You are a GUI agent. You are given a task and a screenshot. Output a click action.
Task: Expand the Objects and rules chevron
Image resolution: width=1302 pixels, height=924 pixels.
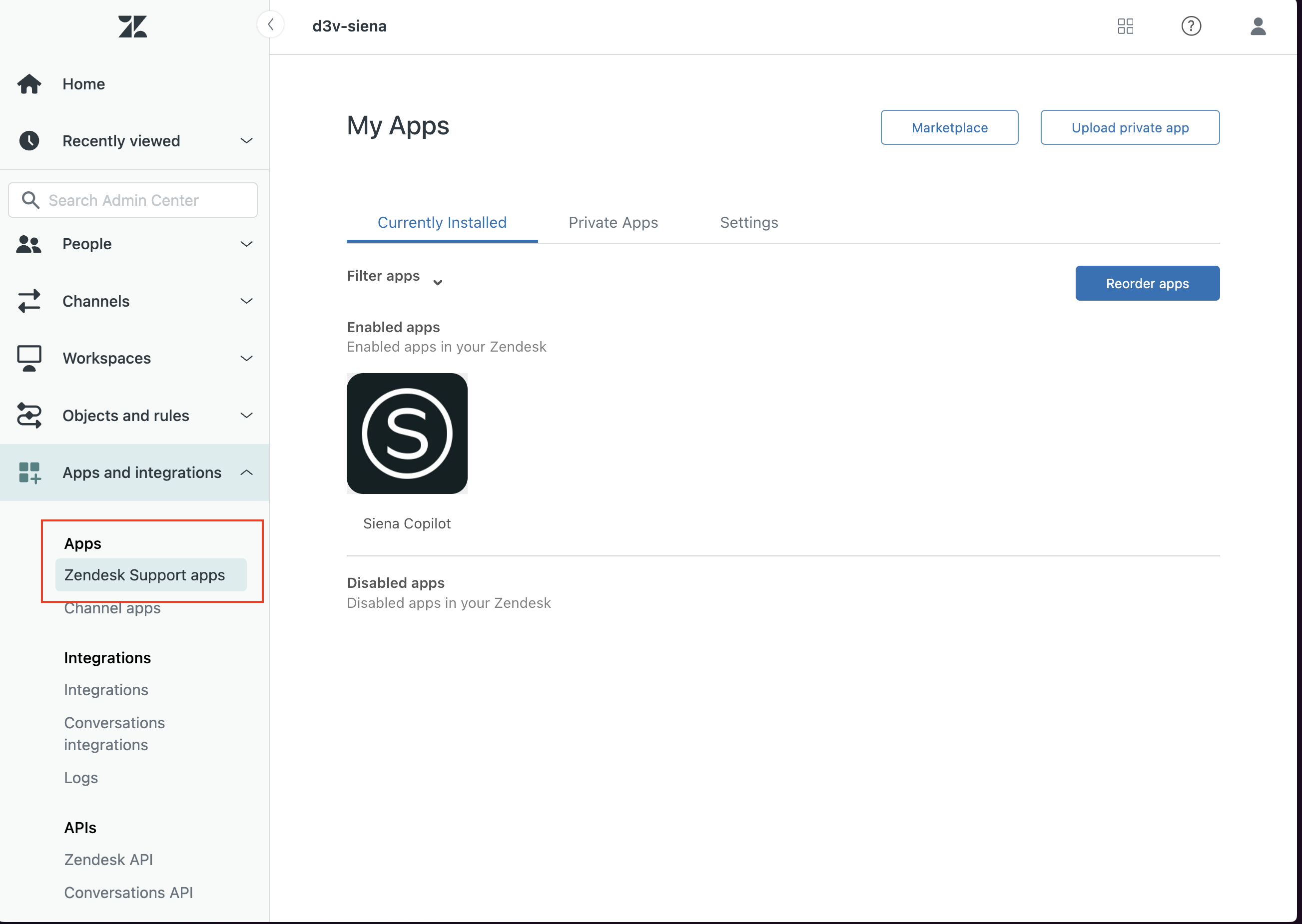point(246,416)
